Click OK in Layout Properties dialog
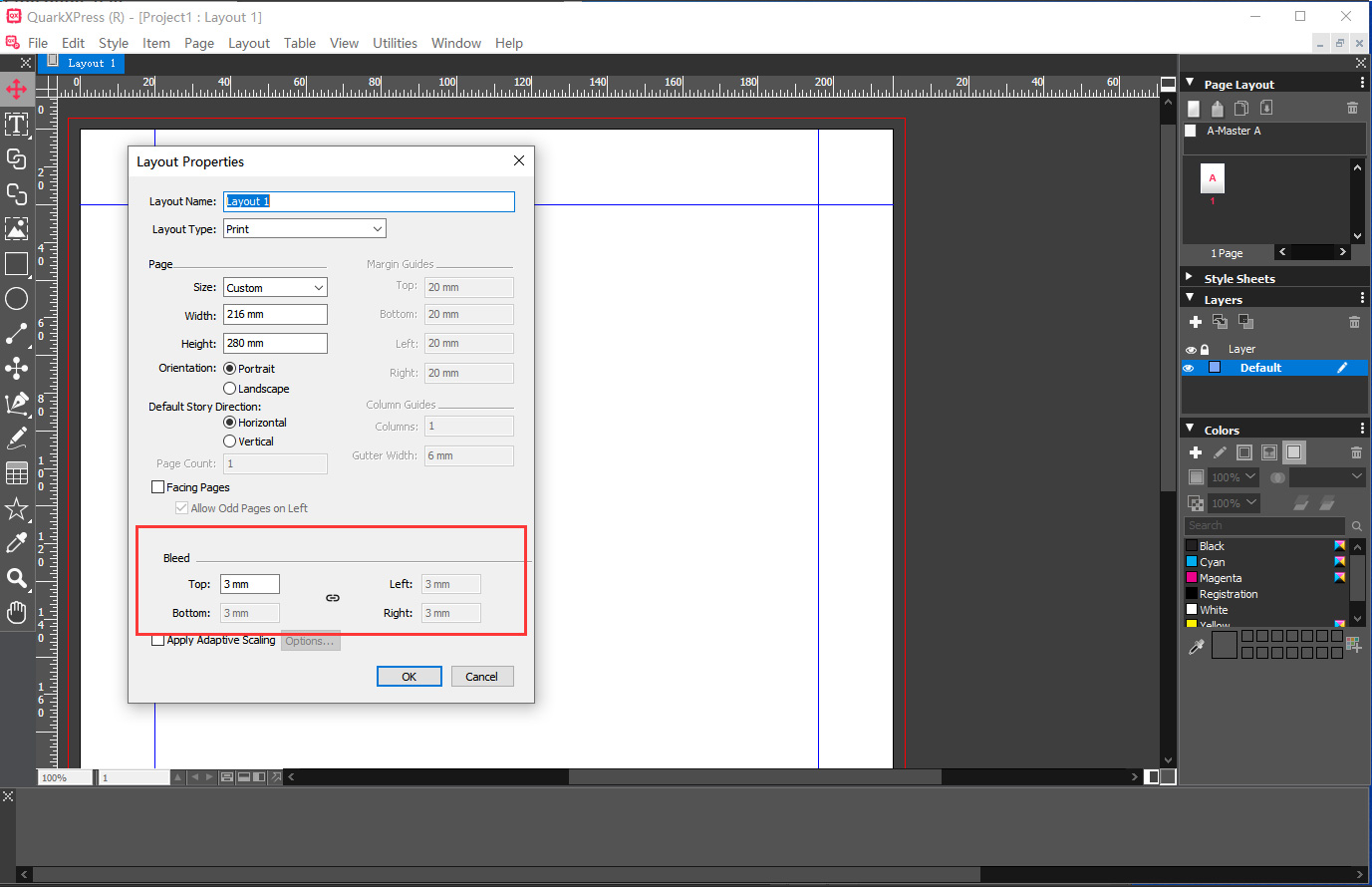This screenshot has height=887, width=1372. coord(410,677)
